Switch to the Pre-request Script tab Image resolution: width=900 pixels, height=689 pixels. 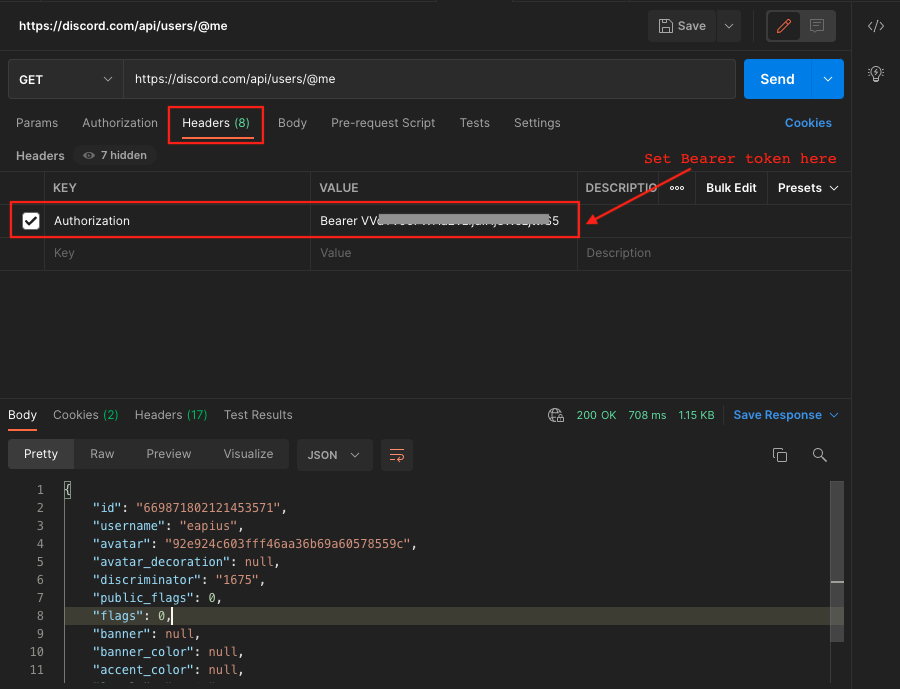(x=383, y=123)
